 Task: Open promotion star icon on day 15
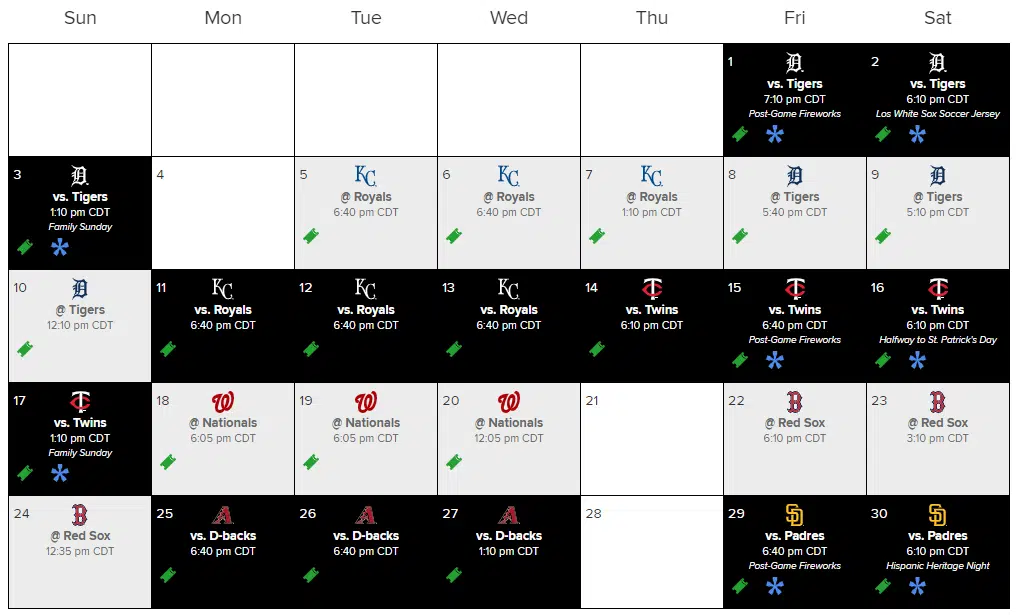coord(774,360)
